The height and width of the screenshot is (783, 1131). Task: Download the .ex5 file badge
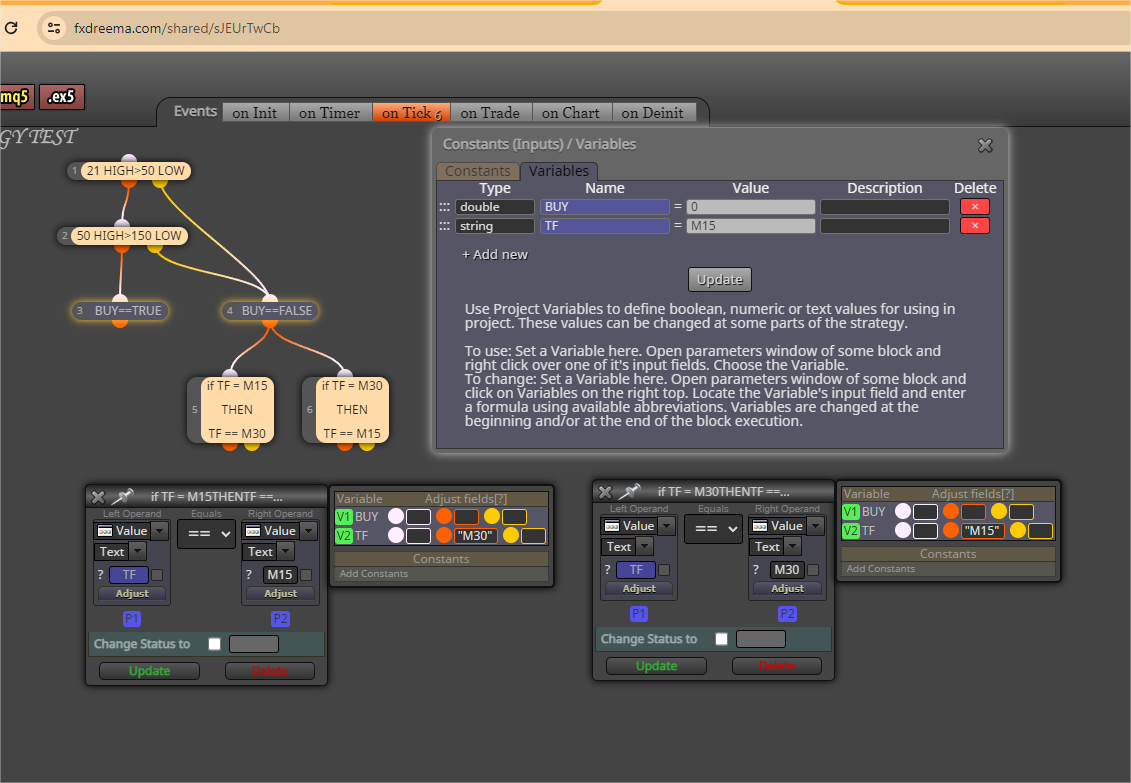pyautogui.click(x=61, y=97)
